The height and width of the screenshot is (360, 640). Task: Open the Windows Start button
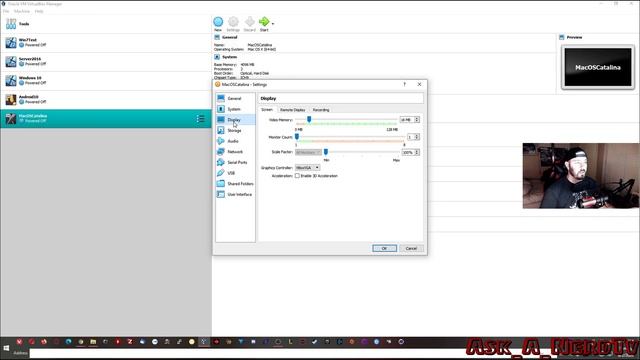pos(6,348)
